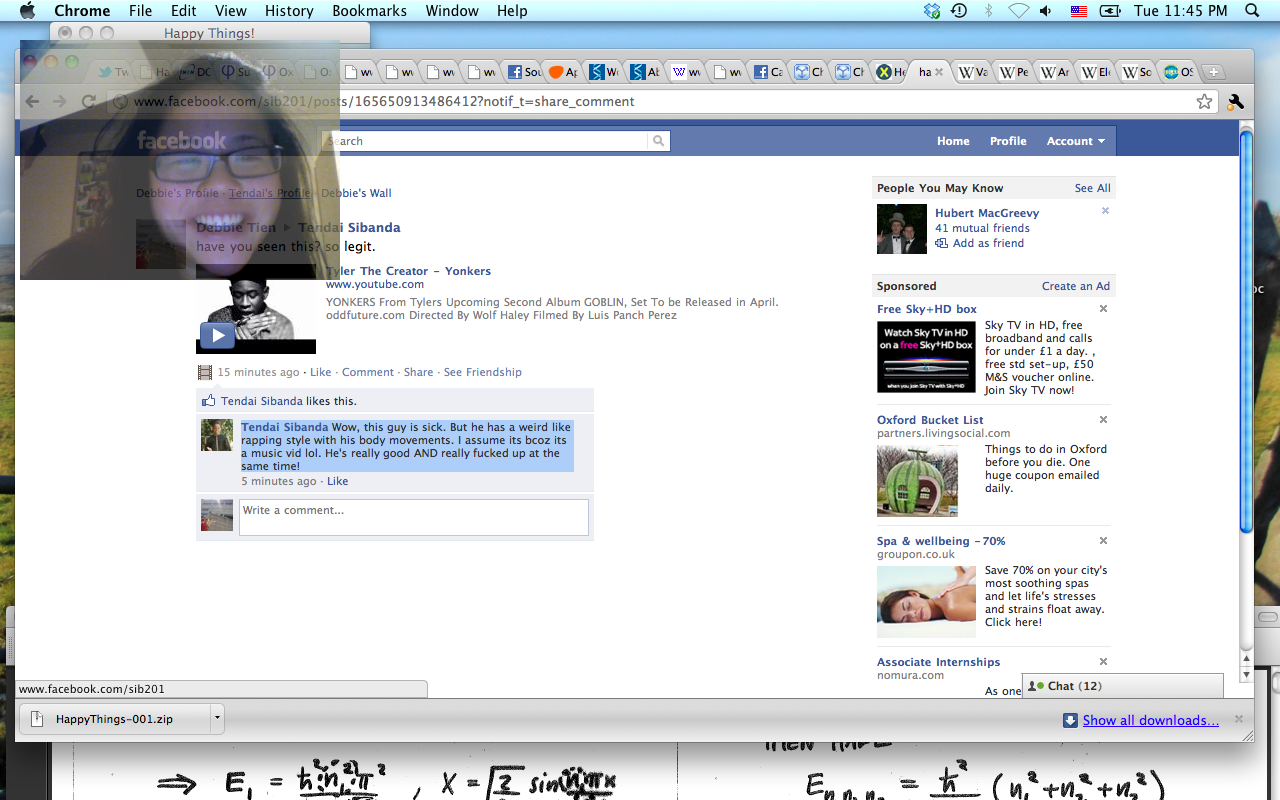Dismiss the Hubert MacGreevy suggestion
This screenshot has height=800, width=1280.
(1105, 211)
